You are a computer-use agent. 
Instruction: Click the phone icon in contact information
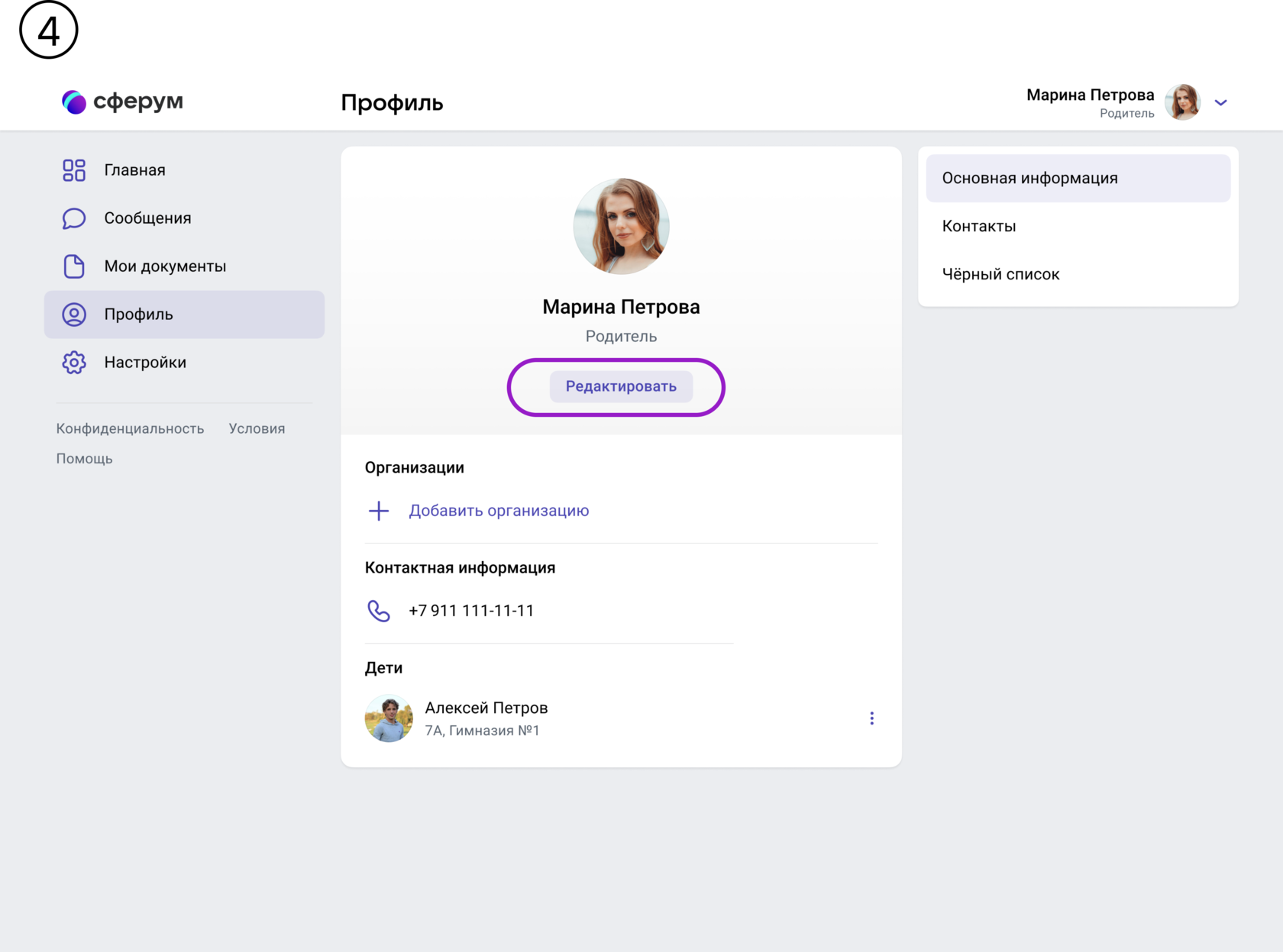coord(379,611)
